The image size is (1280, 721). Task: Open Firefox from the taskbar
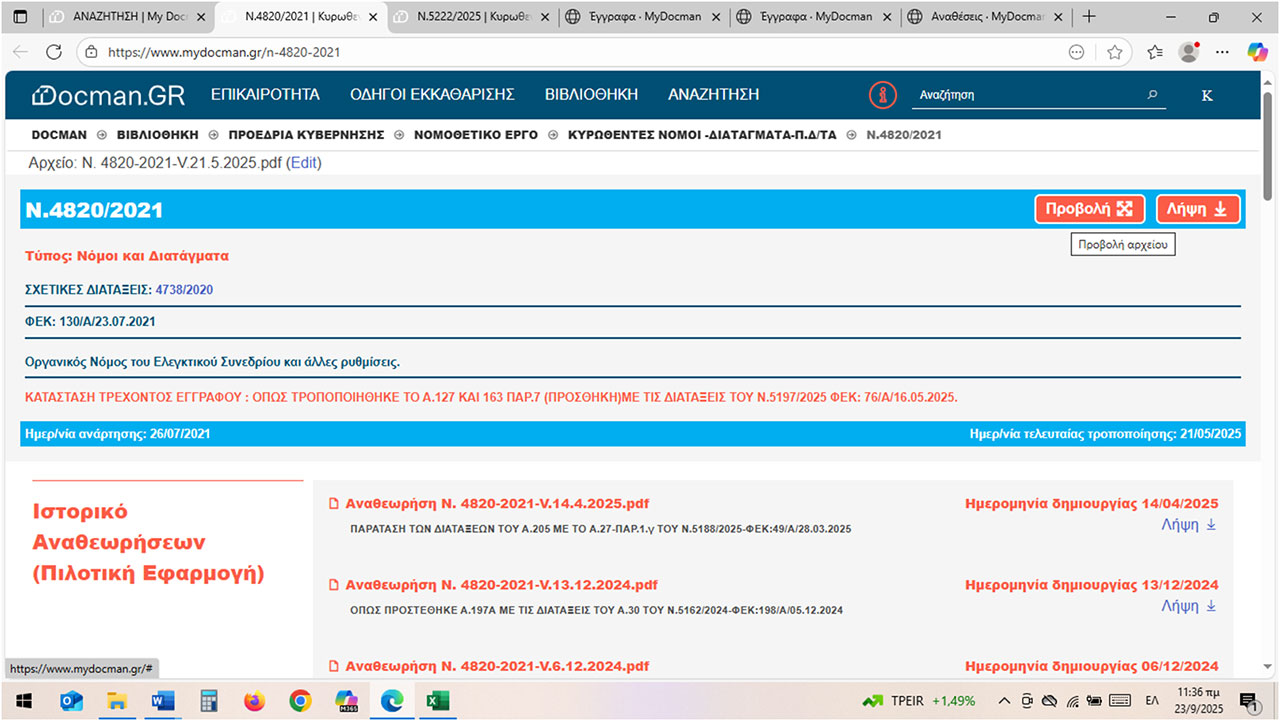[254, 701]
